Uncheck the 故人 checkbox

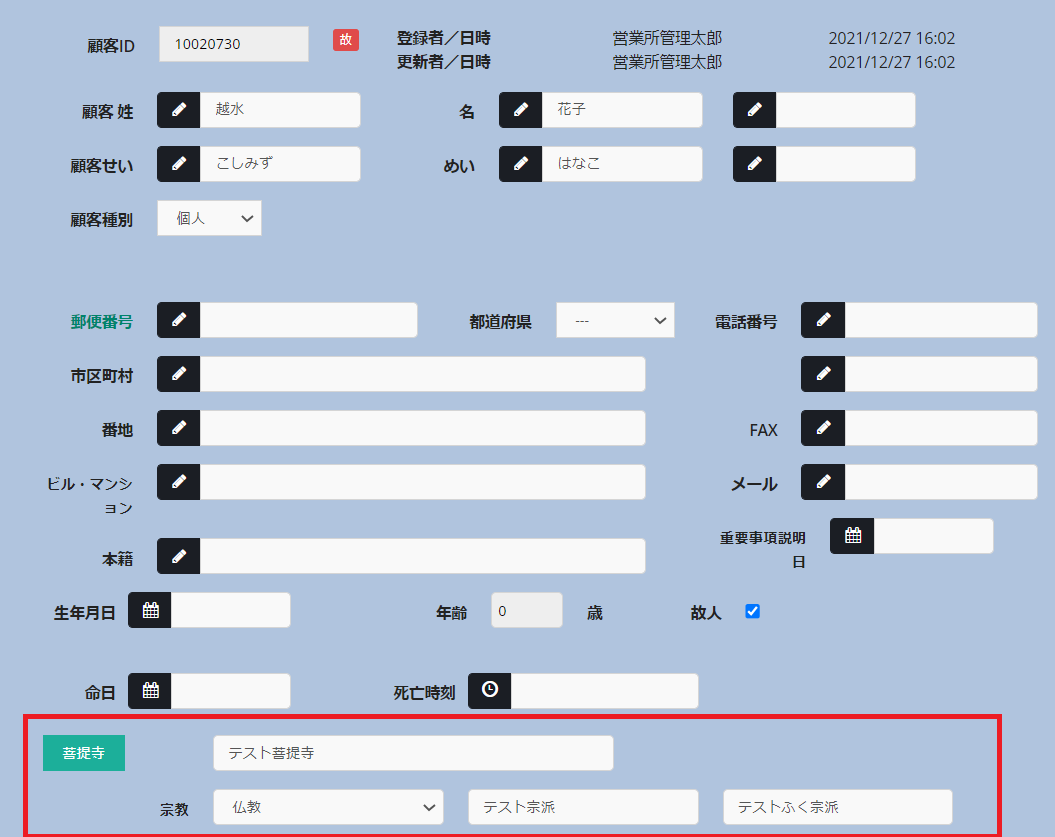753,611
